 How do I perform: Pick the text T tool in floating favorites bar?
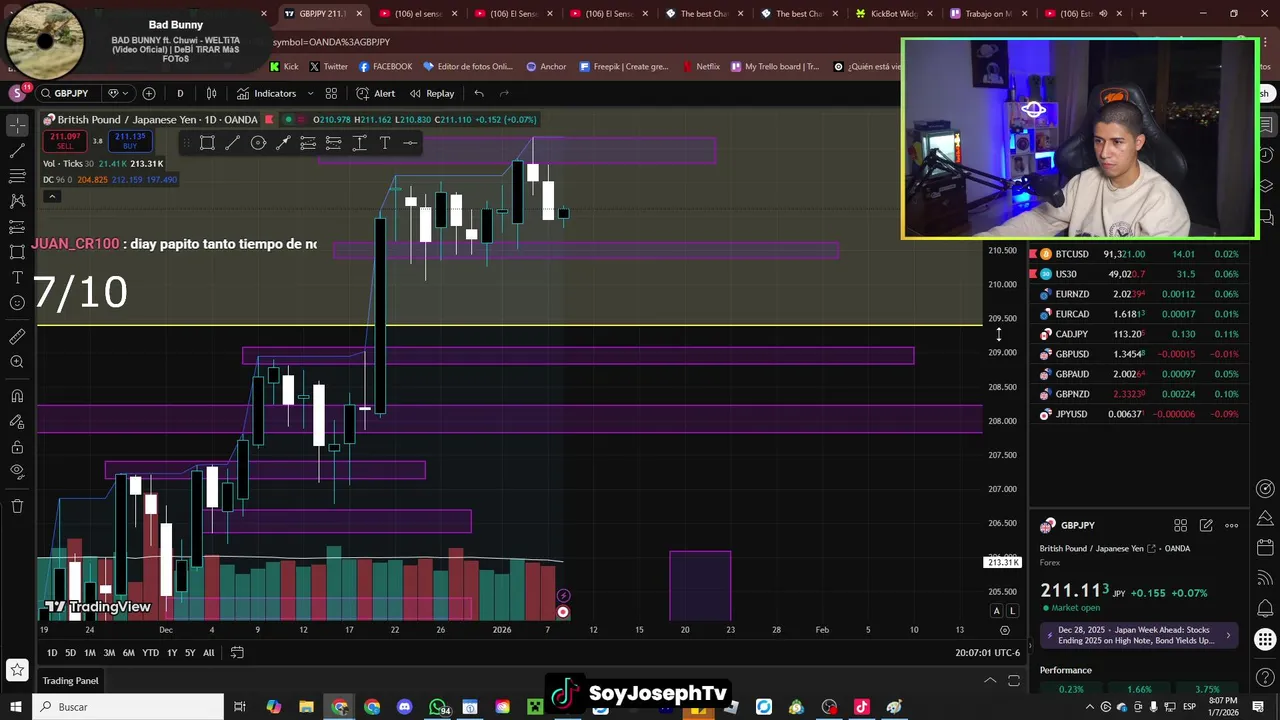coord(385,143)
